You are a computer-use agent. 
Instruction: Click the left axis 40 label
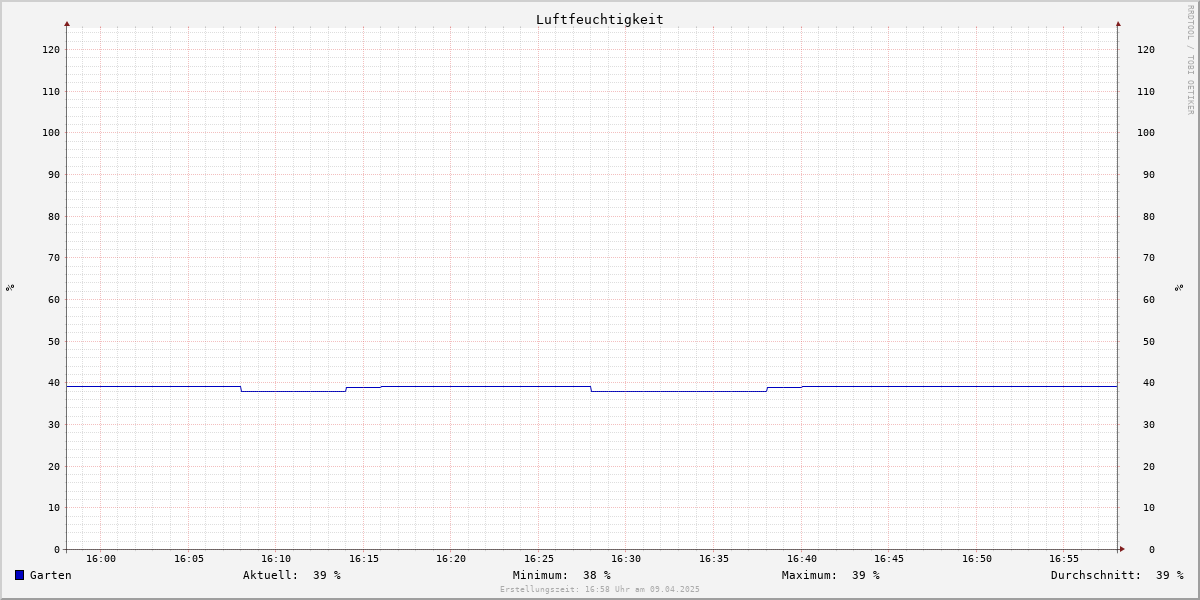pos(54,383)
